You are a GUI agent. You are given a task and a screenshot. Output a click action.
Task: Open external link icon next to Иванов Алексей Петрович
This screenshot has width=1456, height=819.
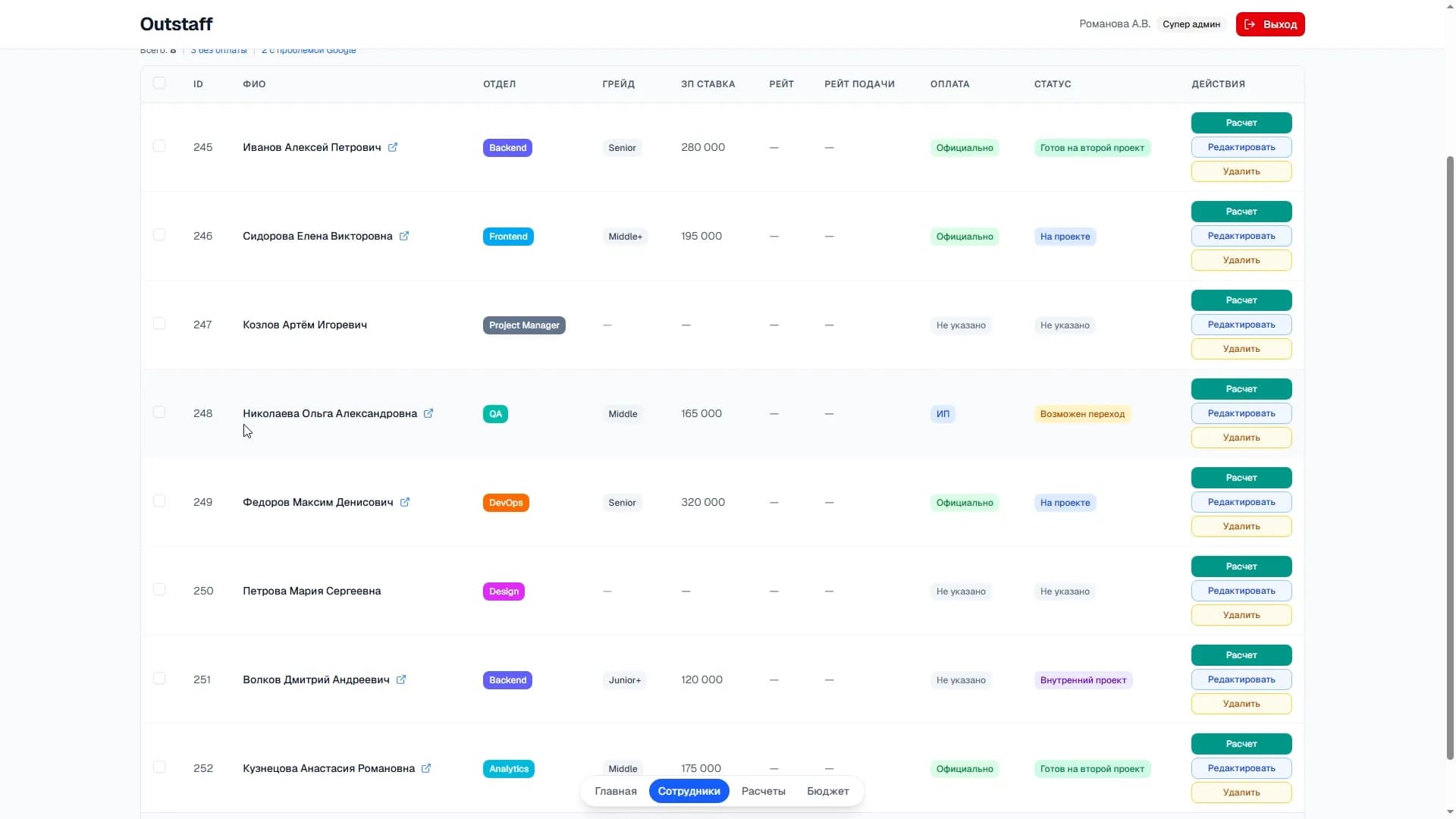click(393, 147)
